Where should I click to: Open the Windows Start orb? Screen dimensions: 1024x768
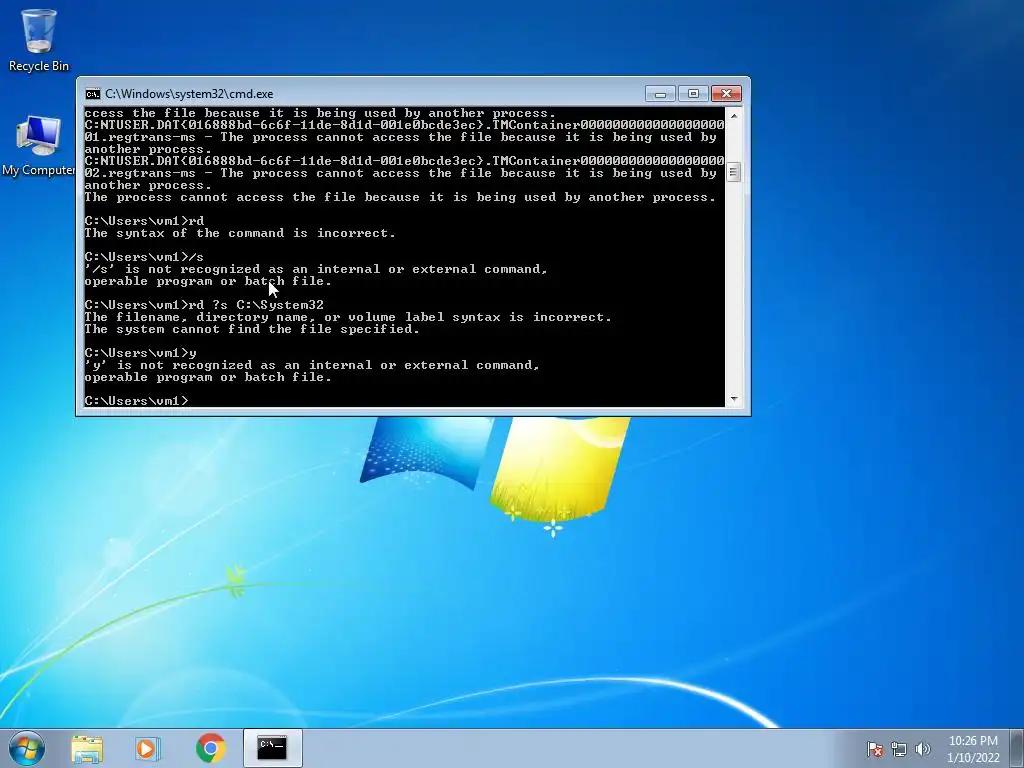coord(27,748)
